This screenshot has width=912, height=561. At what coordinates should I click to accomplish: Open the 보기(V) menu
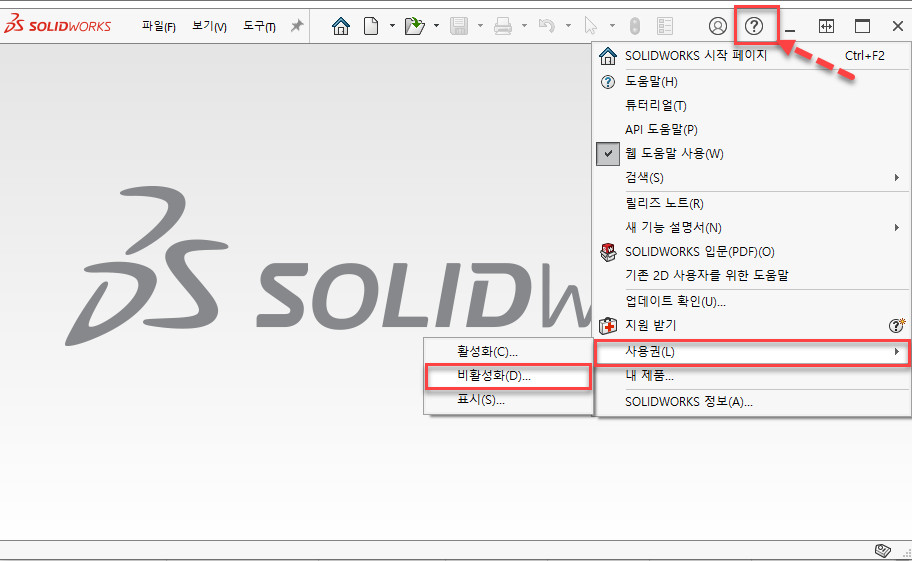(x=209, y=26)
